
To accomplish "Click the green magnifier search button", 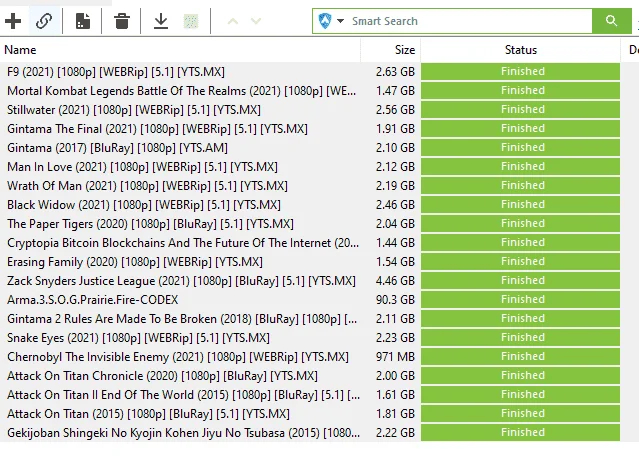I will 611,21.
